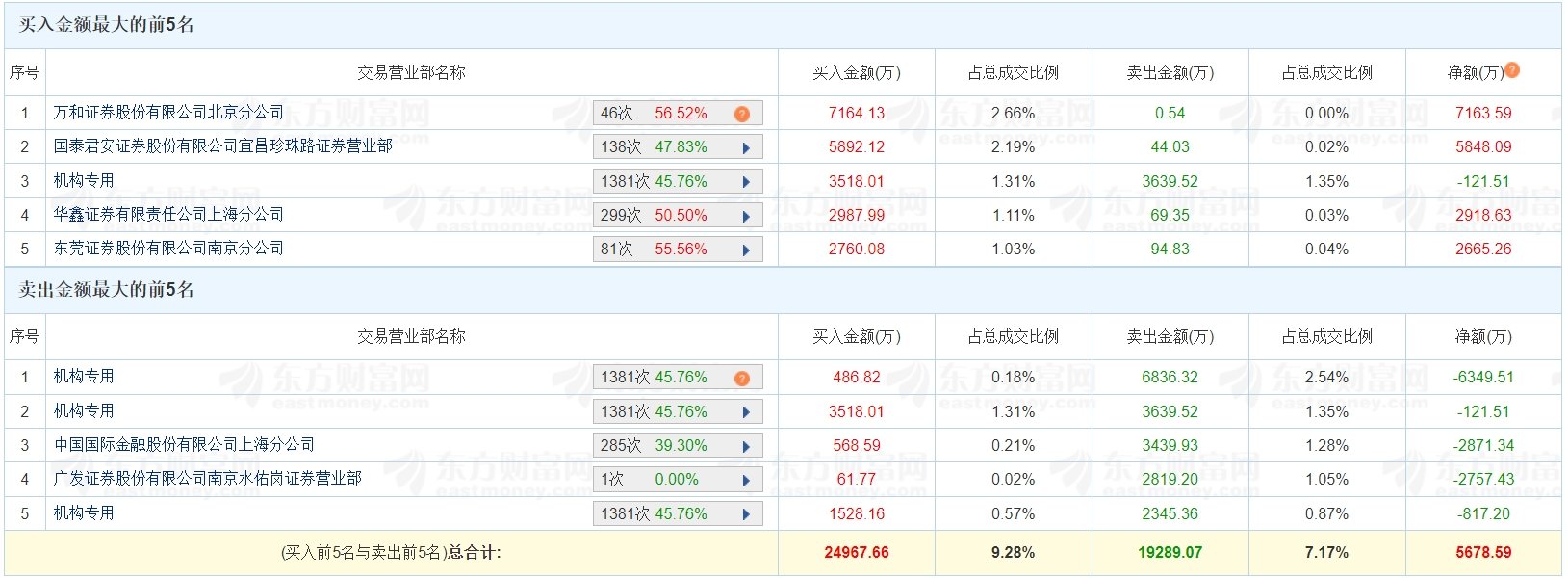The height and width of the screenshot is (578, 1568).
Task: Select buy amount 1528.16
Action: coord(856,514)
